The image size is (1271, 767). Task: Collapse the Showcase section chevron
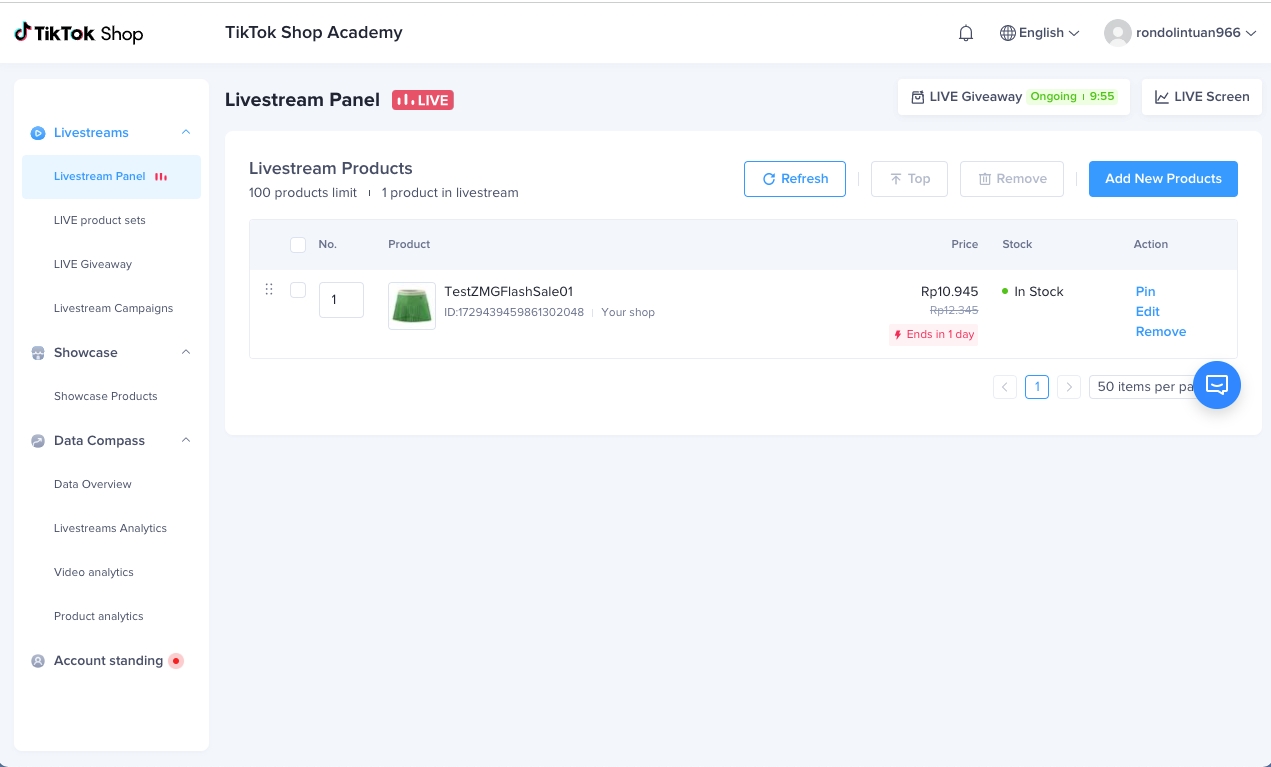pos(186,353)
